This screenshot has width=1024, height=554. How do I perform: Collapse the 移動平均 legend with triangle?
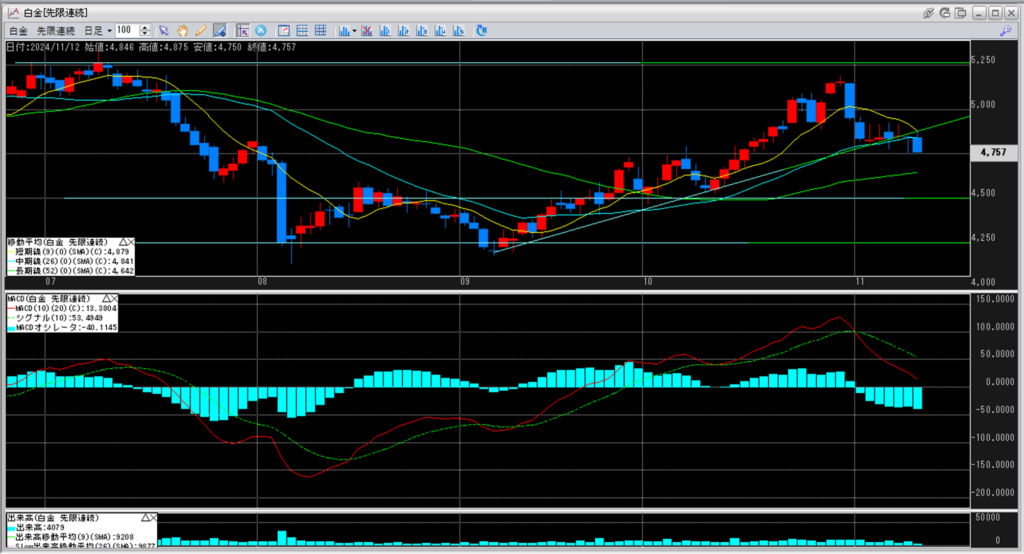point(123,243)
